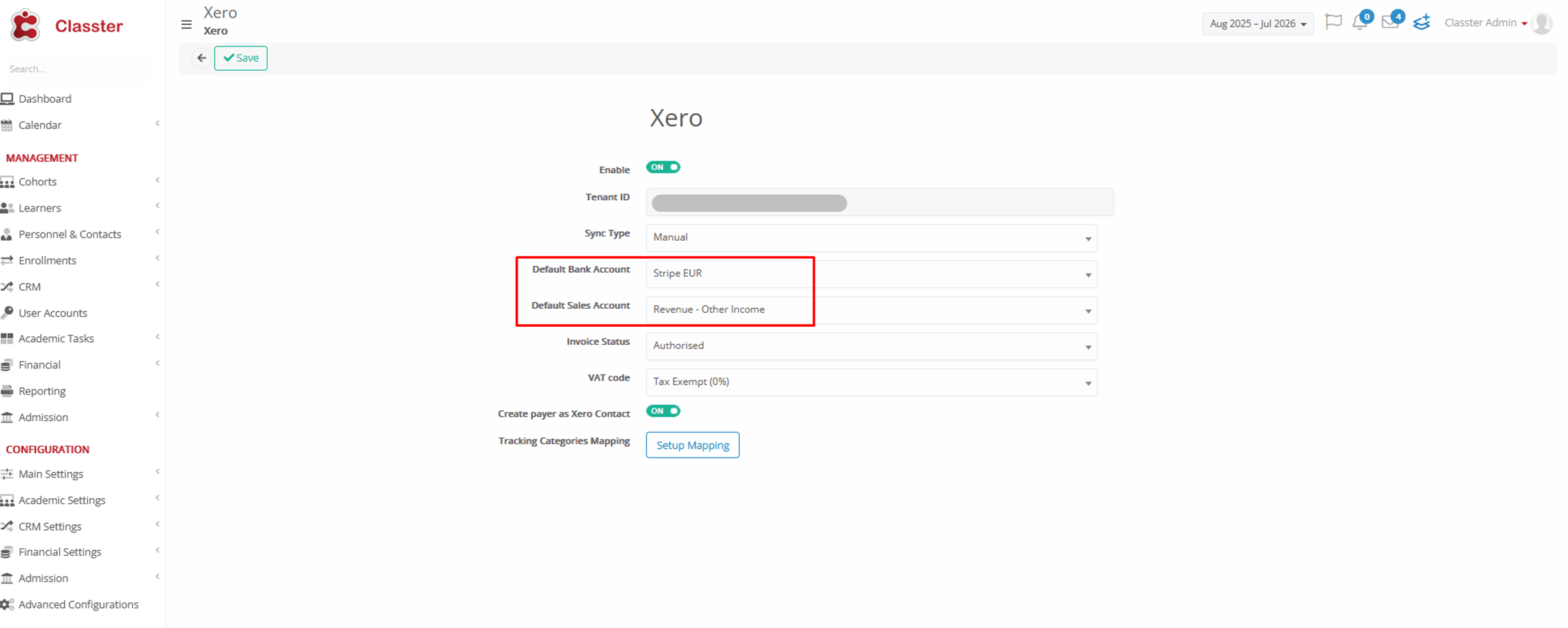Open the Enrollments menu
Screen dimensions: 1568x628
(47, 260)
